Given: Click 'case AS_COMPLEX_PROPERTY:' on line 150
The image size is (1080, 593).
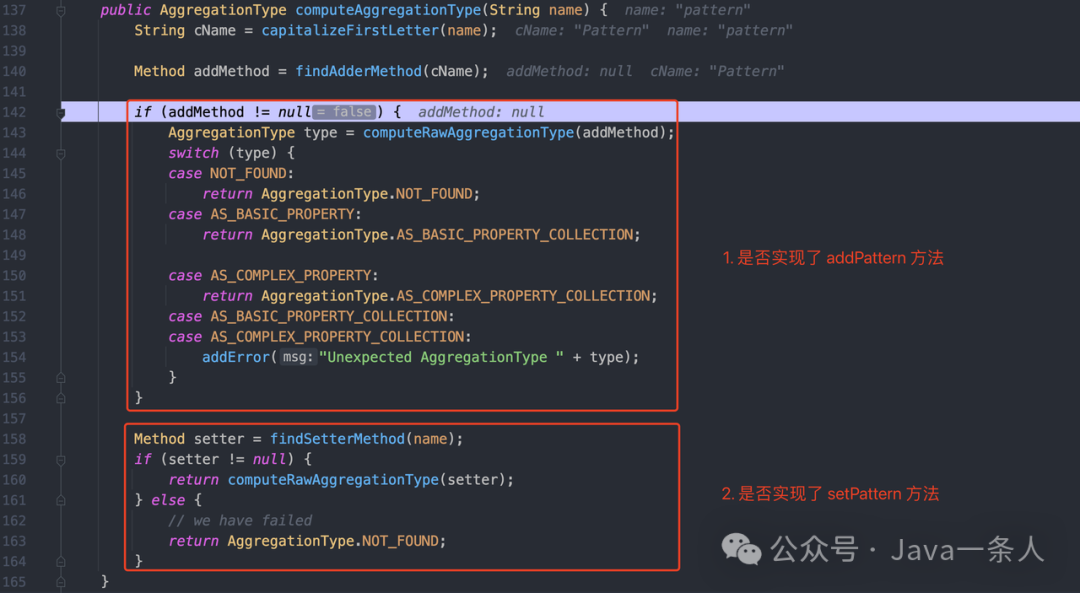Looking at the screenshot, I should (273, 275).
